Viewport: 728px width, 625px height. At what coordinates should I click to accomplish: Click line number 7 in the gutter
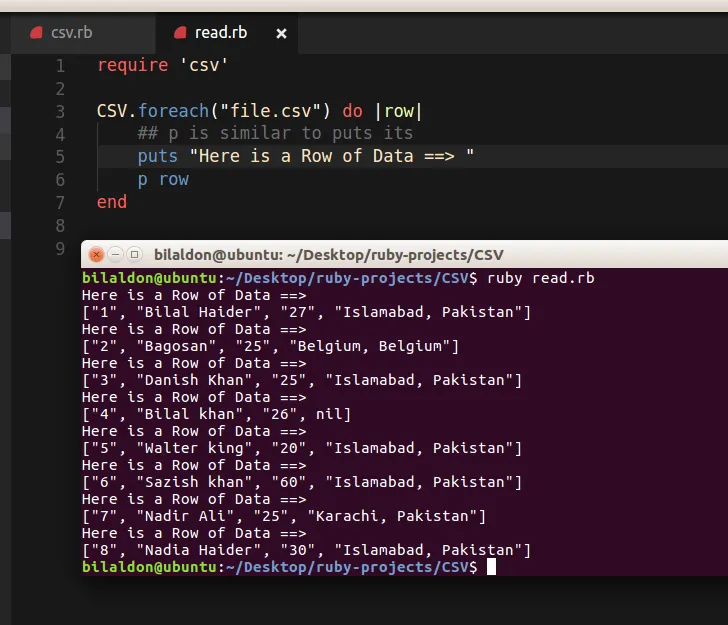(60, 203)
